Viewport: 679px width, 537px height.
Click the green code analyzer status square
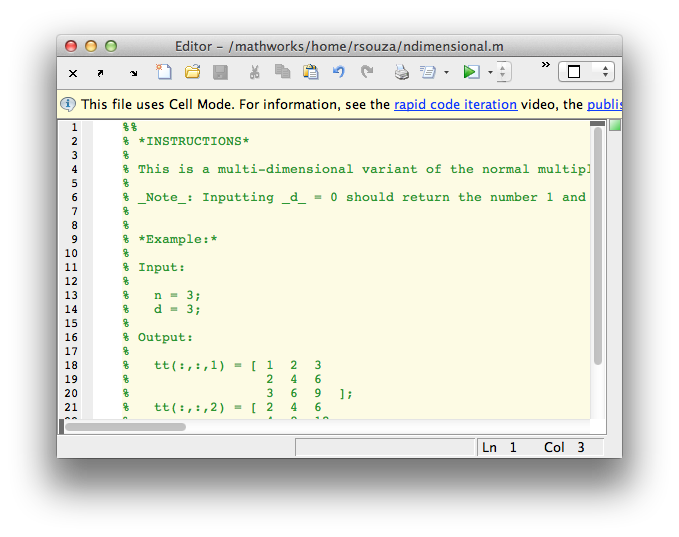[615, 125]
